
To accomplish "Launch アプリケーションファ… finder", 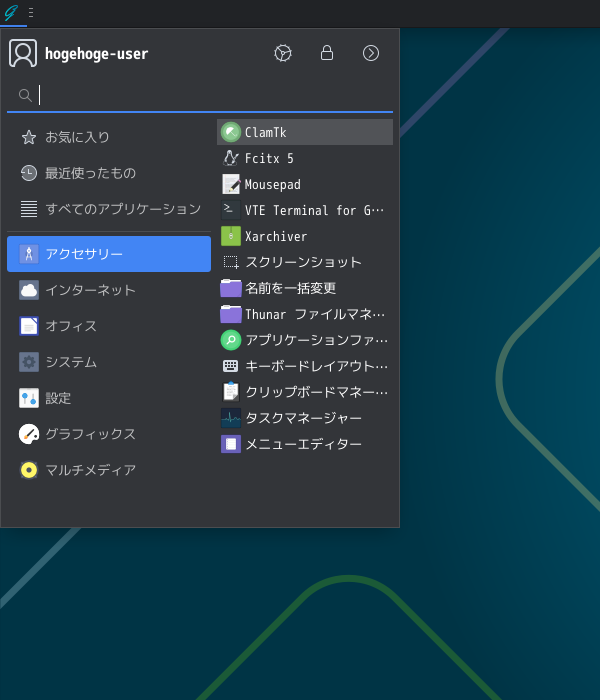I will coord(305,340).
